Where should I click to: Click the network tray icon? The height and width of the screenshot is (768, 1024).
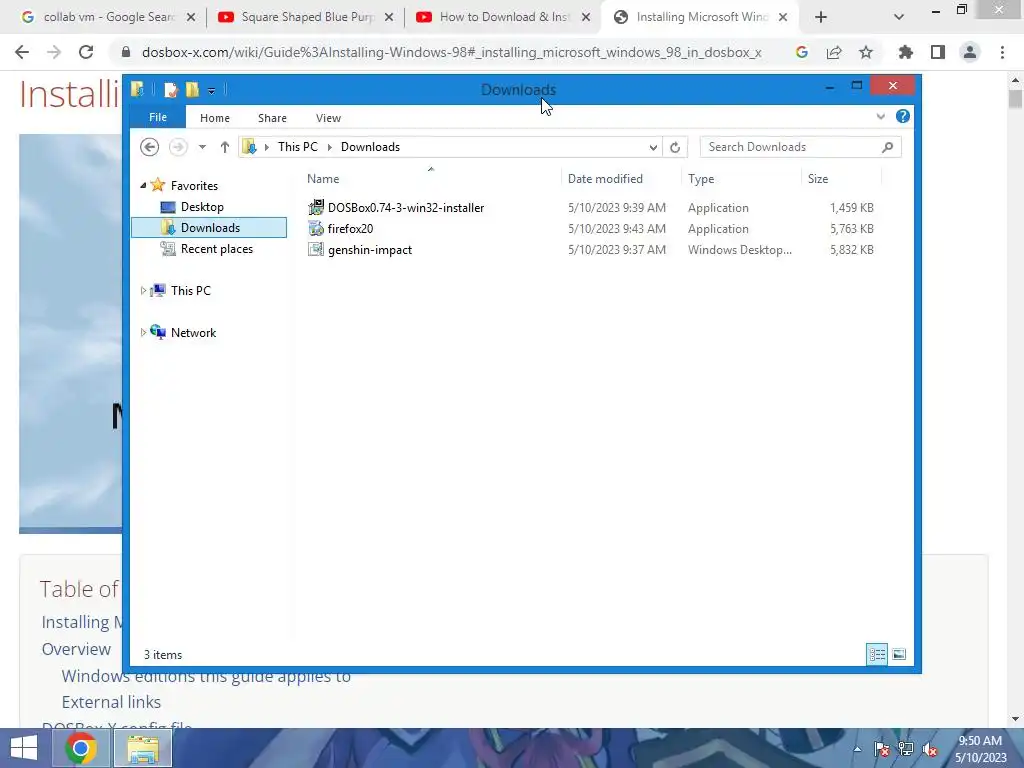coord(906,750)
